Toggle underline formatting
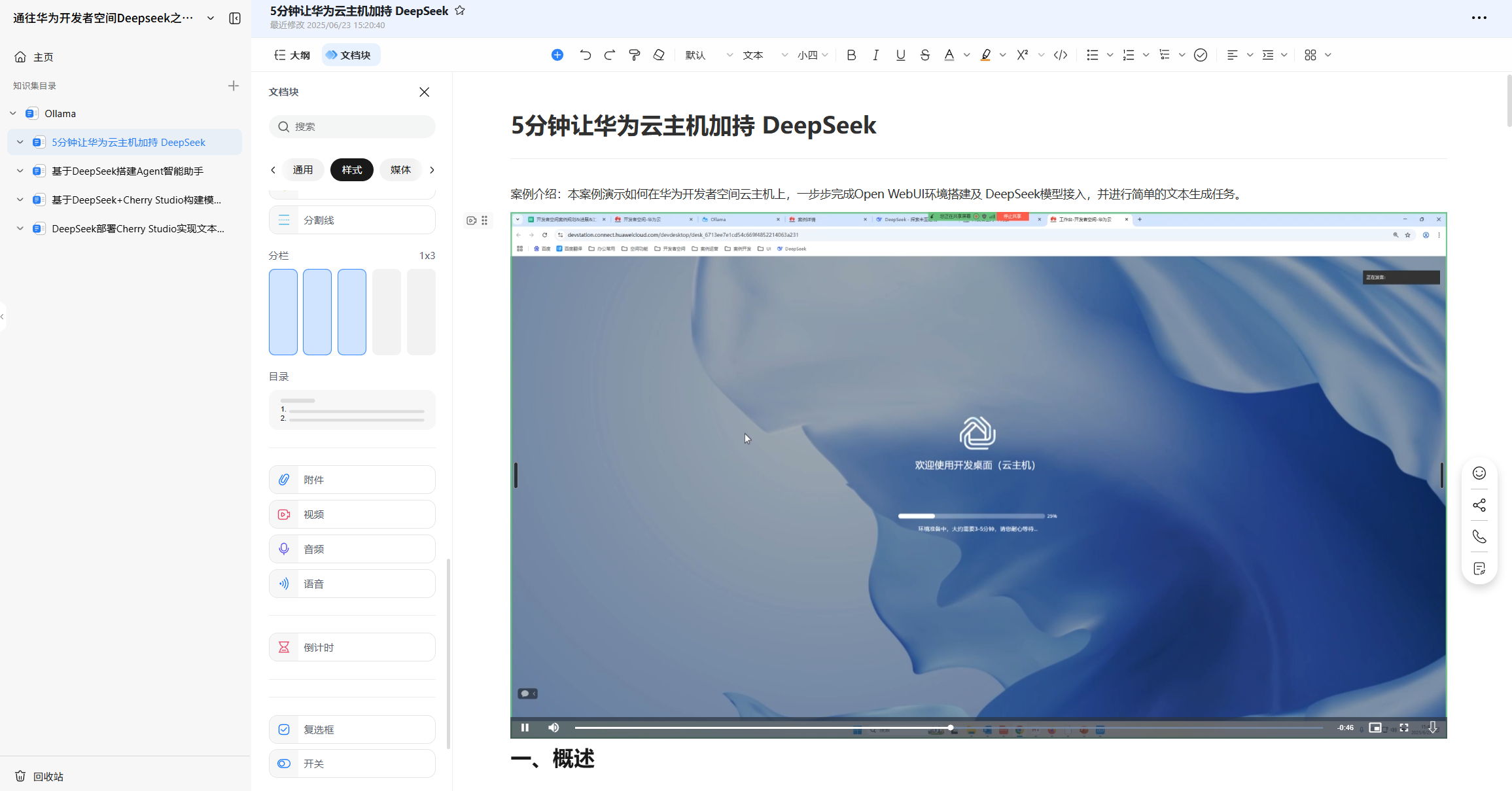 click(x=900, y=55)
